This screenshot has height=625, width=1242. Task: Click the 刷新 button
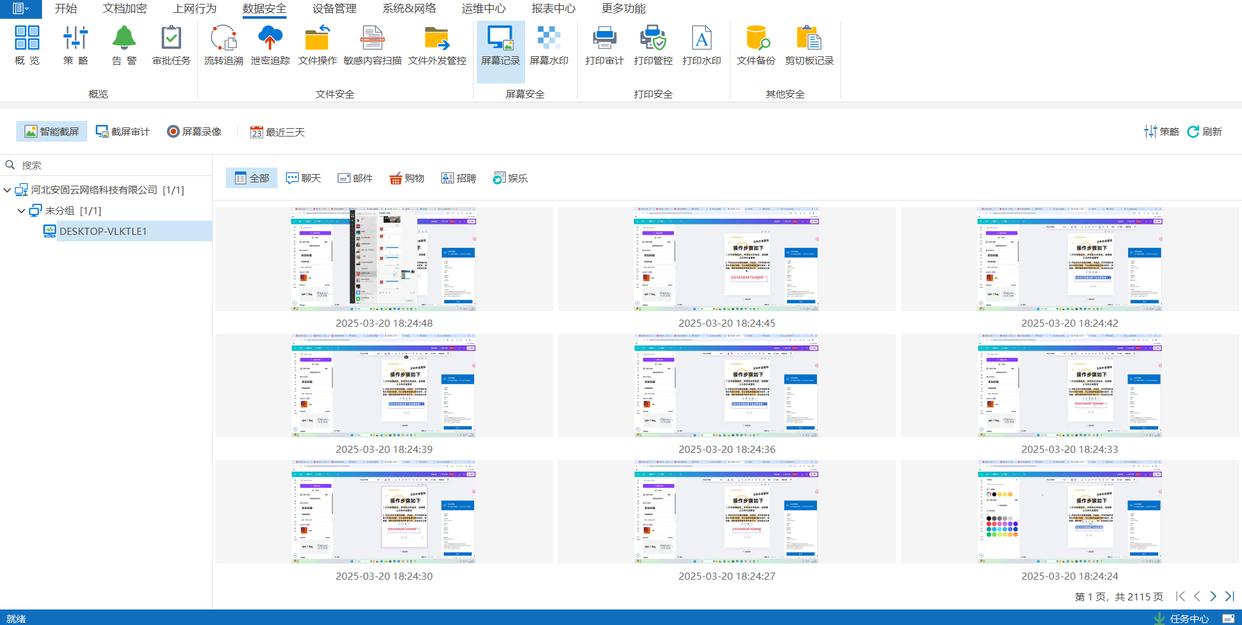coord(1204,132)
